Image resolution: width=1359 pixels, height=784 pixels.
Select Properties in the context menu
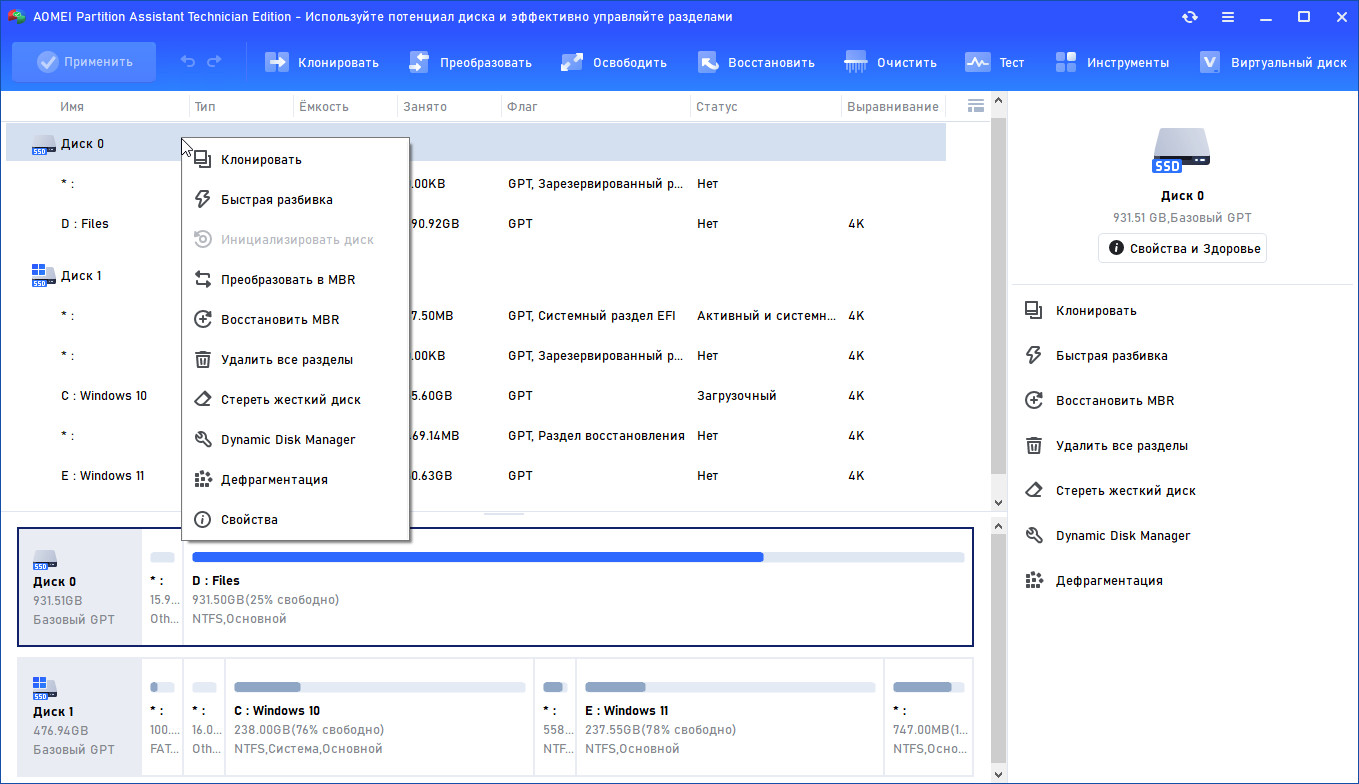pos(249,520)
